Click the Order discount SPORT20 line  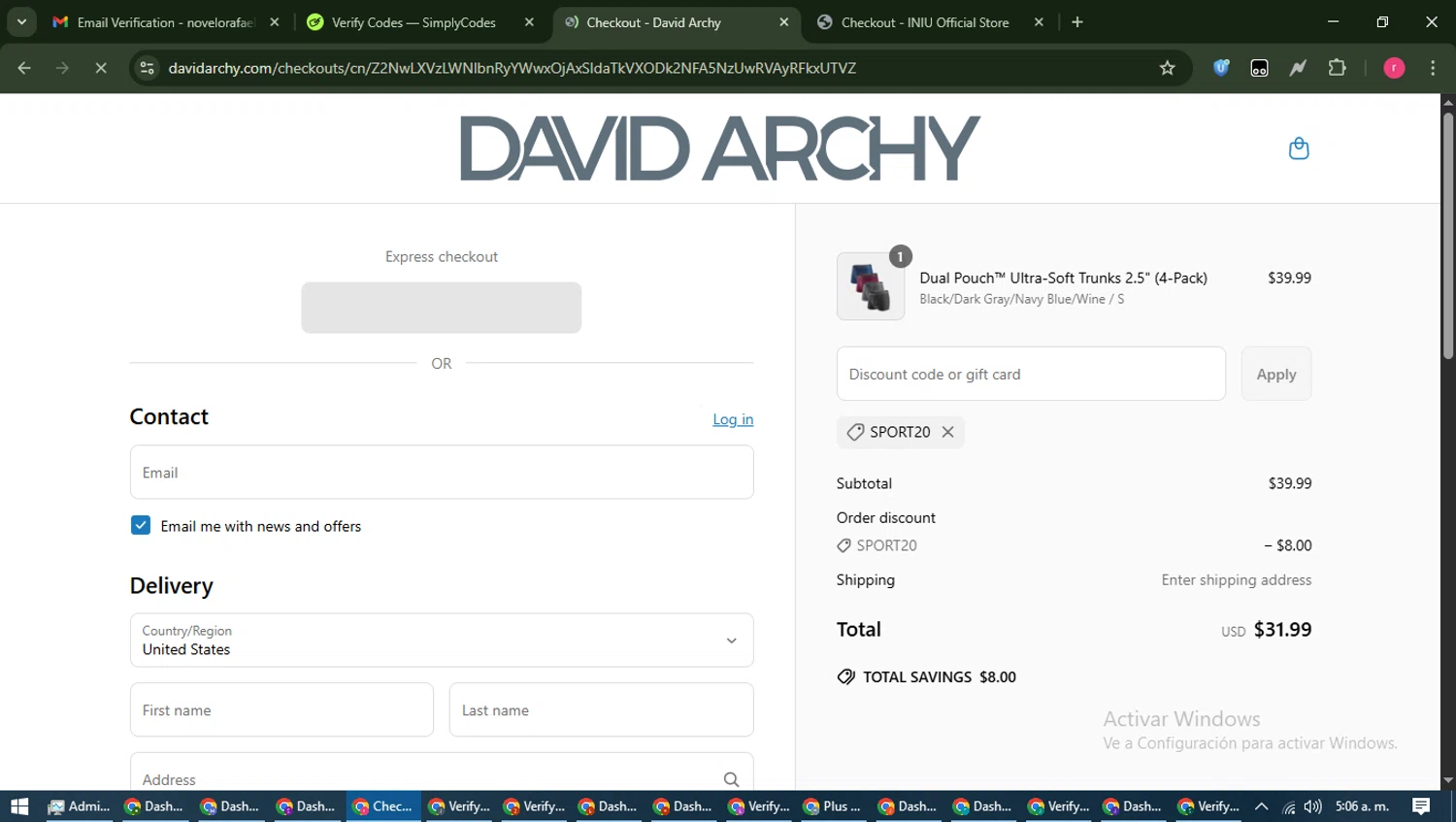(1074, 545)
